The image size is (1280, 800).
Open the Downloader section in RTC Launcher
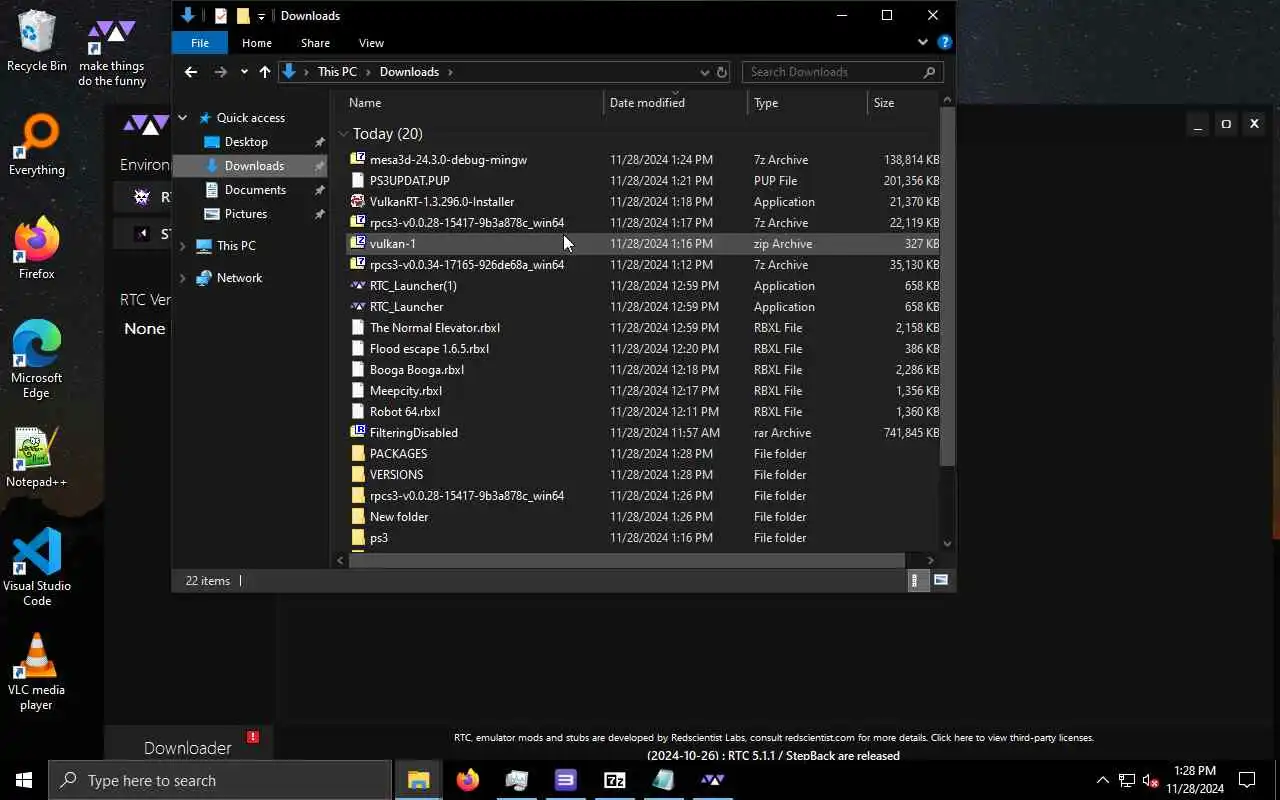point(188,748)
